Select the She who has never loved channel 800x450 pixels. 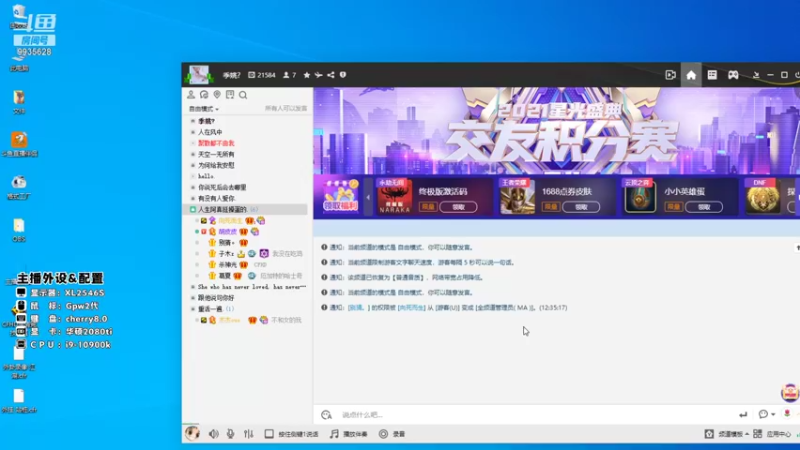(252, 287)
